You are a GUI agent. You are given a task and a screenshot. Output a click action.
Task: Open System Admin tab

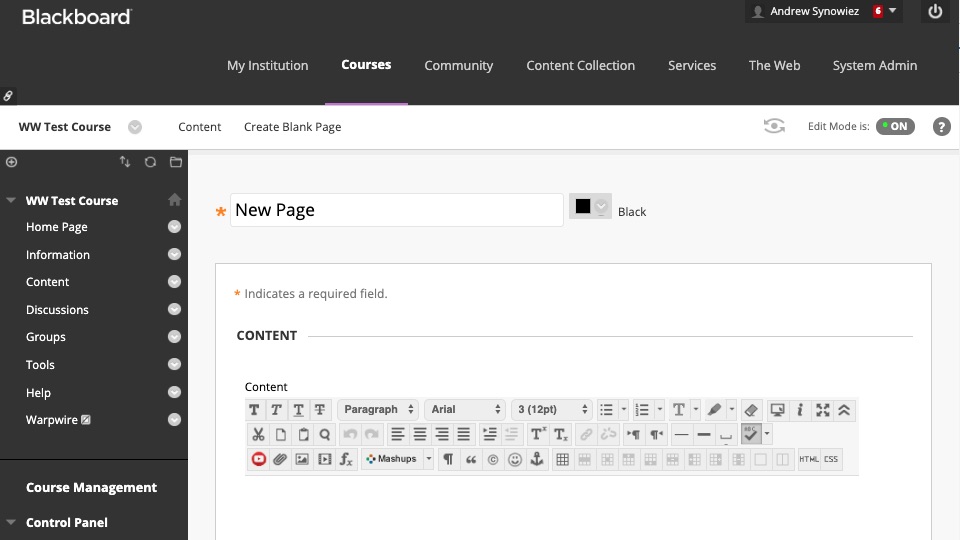point(874,66)
